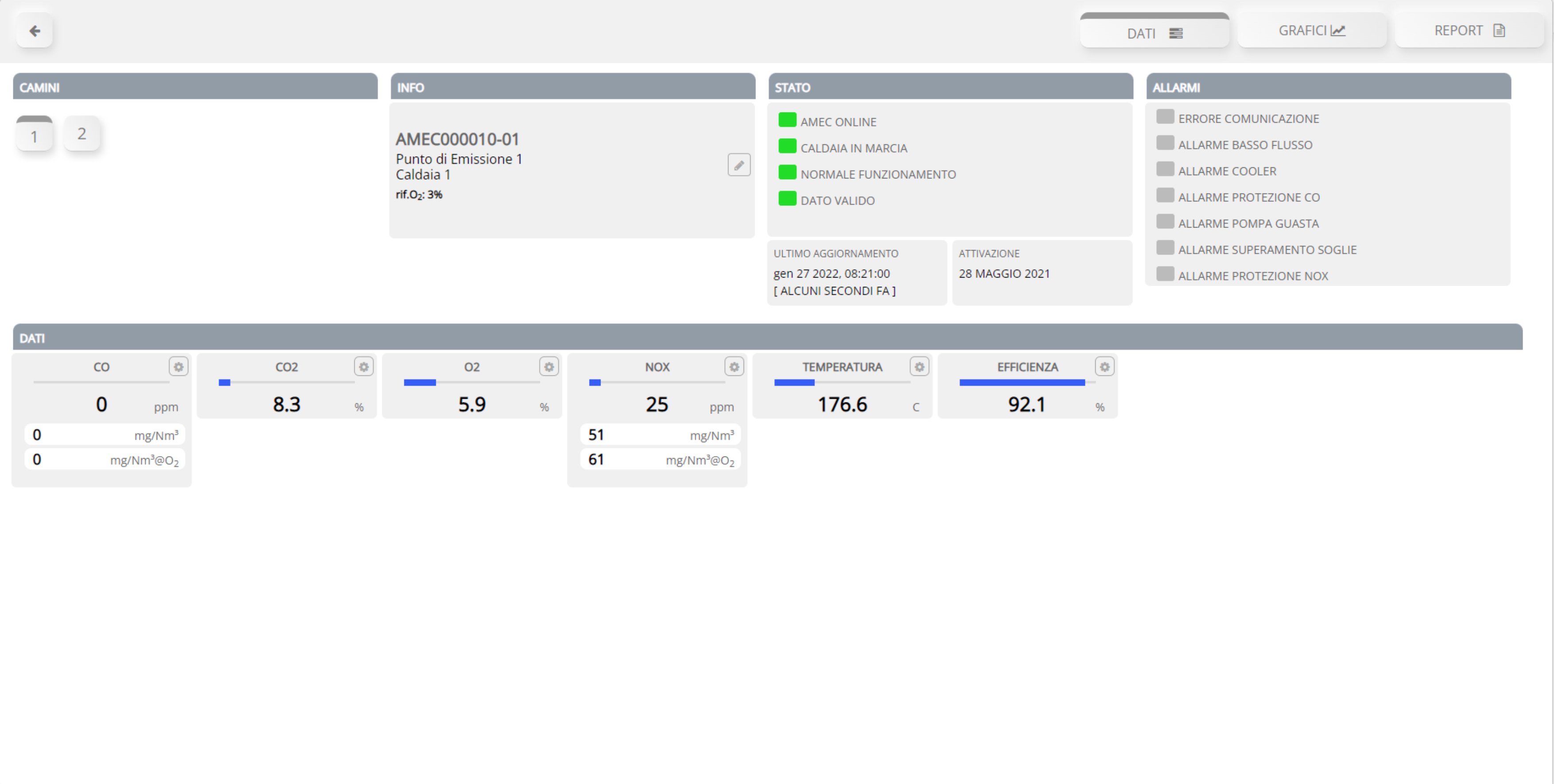Open TEMPERATURA settings gear
The width and height of the screenshot is (1554, 784).
[919, 367]
